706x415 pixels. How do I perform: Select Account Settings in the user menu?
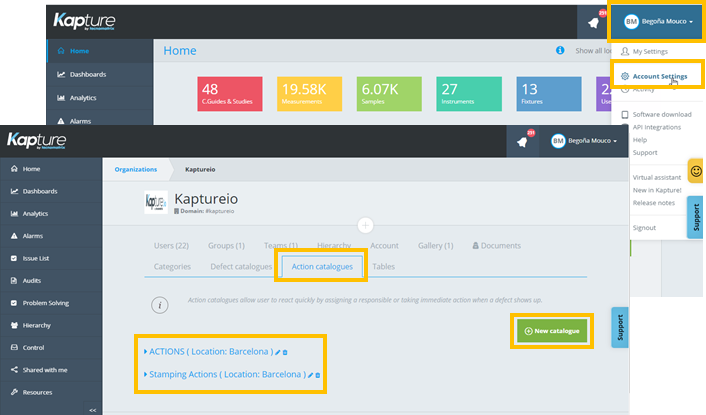click(660, 76)
